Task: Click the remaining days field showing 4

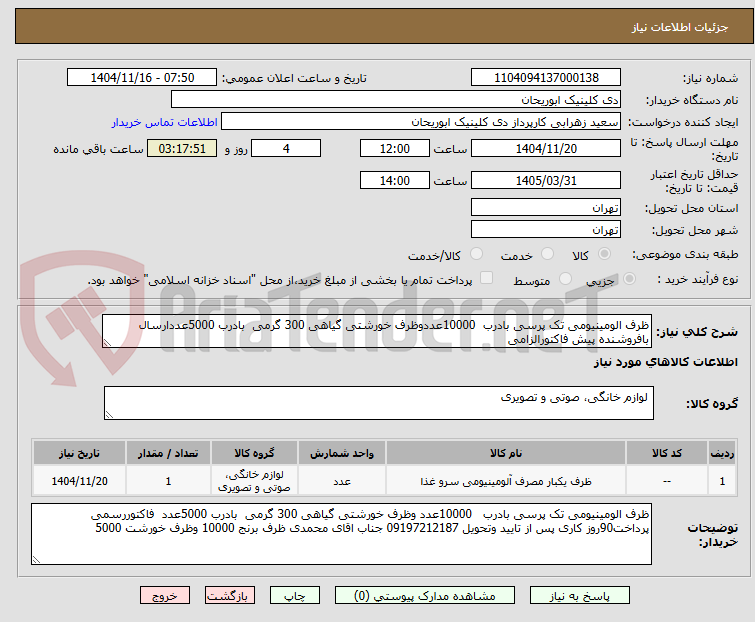Action: [286, 149]
